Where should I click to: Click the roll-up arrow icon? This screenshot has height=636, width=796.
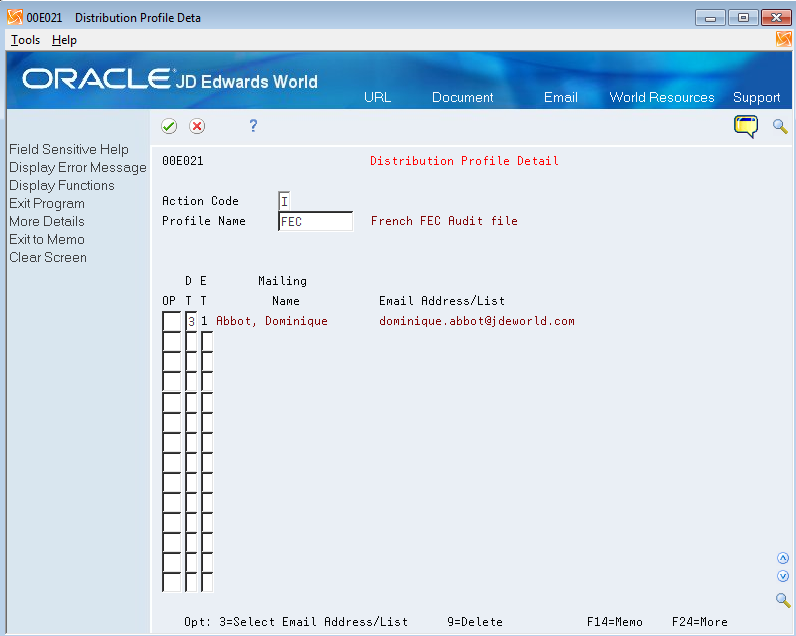click(783, 558)
